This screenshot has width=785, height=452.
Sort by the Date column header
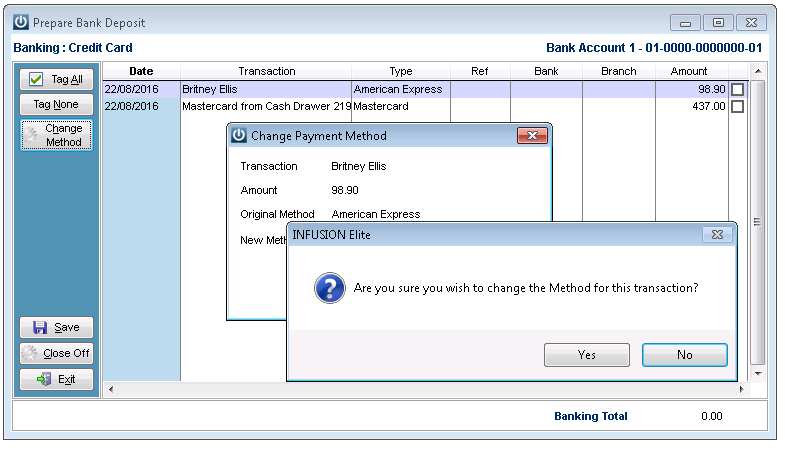click(x=141, y=71)
